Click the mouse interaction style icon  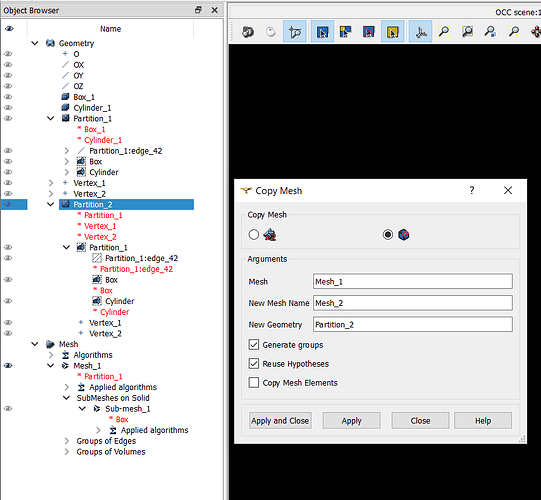point(271,32)
